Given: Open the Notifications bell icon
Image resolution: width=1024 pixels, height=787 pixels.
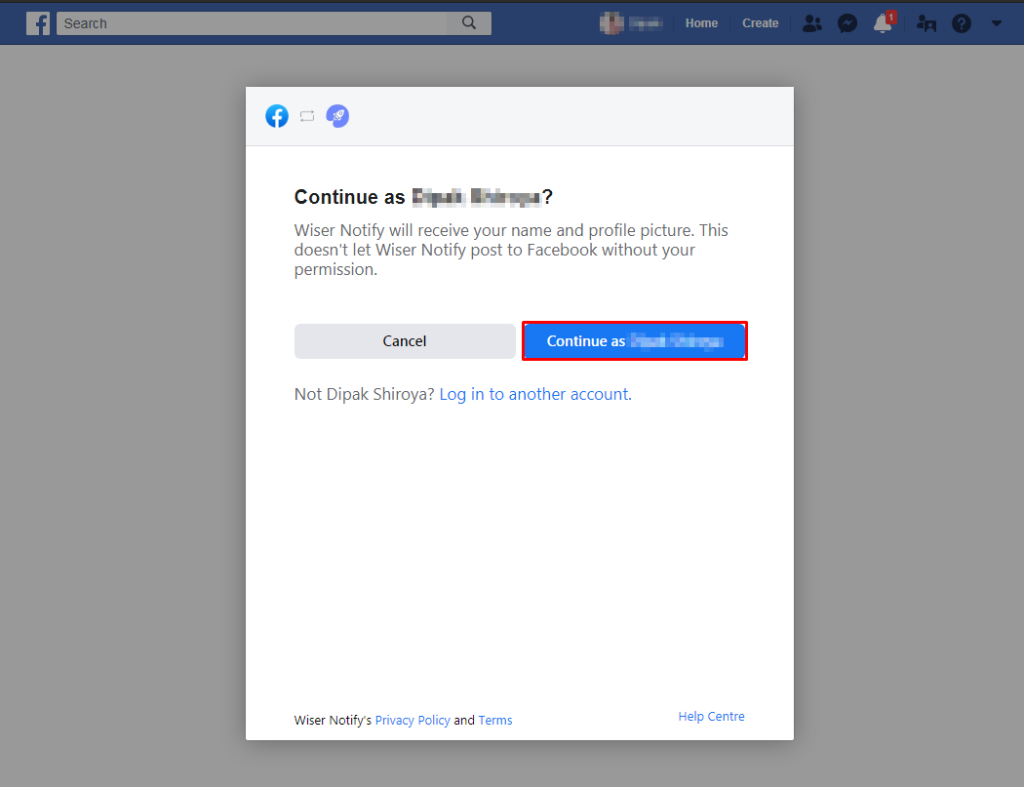Looking at the screenshot, I should click(883, 24).
